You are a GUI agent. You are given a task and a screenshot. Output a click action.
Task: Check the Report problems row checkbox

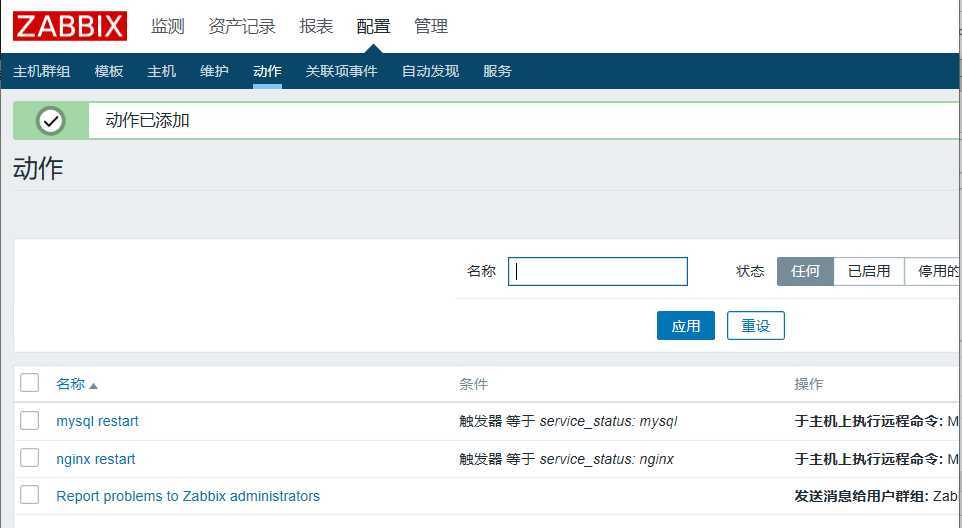click(x=29, y=495)
